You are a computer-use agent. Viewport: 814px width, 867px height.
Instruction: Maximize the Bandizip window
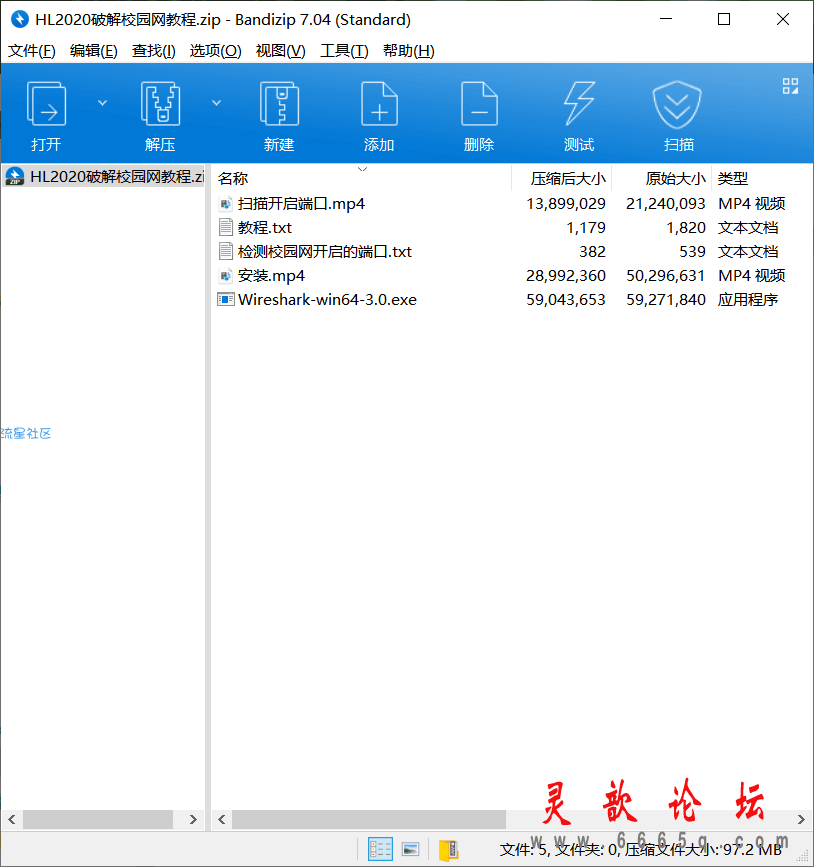(724, 19)
